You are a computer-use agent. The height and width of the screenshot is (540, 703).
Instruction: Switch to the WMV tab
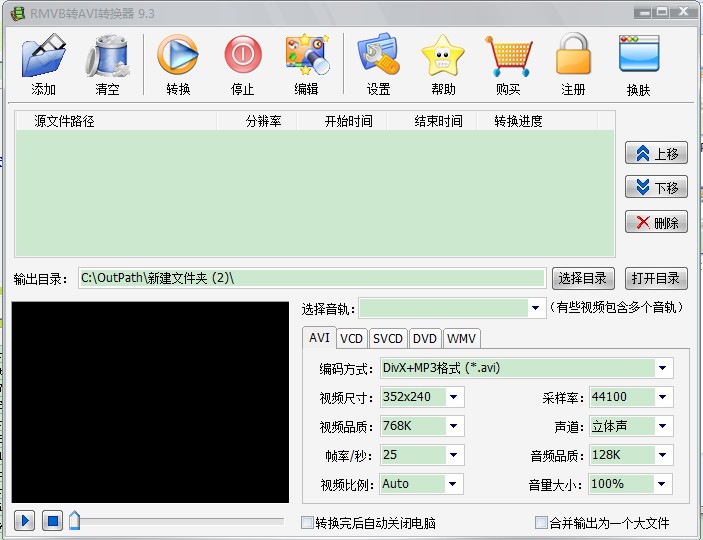coord(461,338)
